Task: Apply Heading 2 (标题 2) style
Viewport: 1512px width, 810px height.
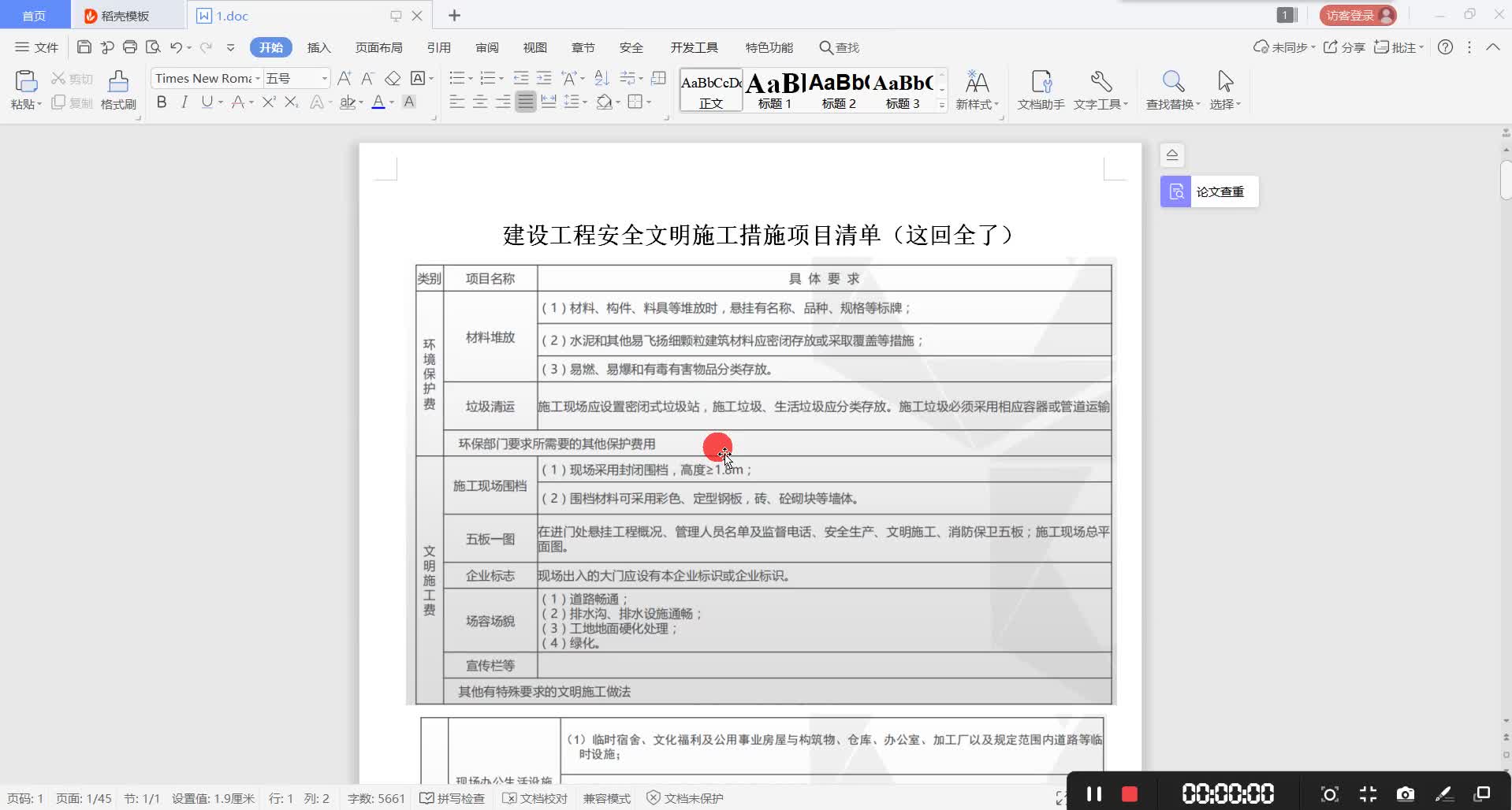Action: click(x=838, y=90)
